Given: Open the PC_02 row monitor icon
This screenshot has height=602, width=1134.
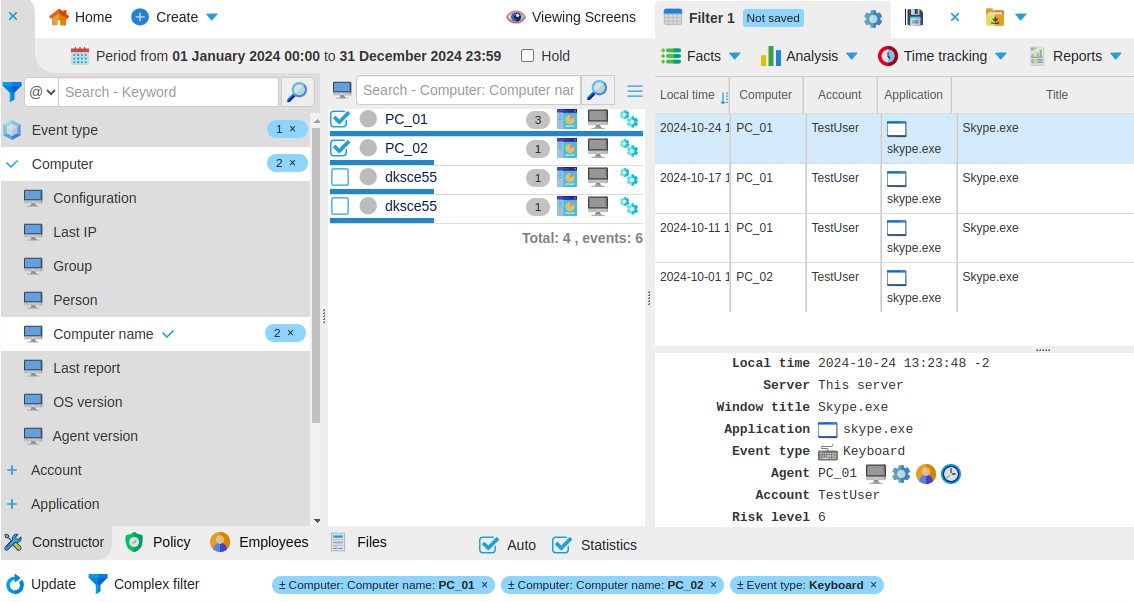Looking at the screenshot, I should tap(598, 149).
